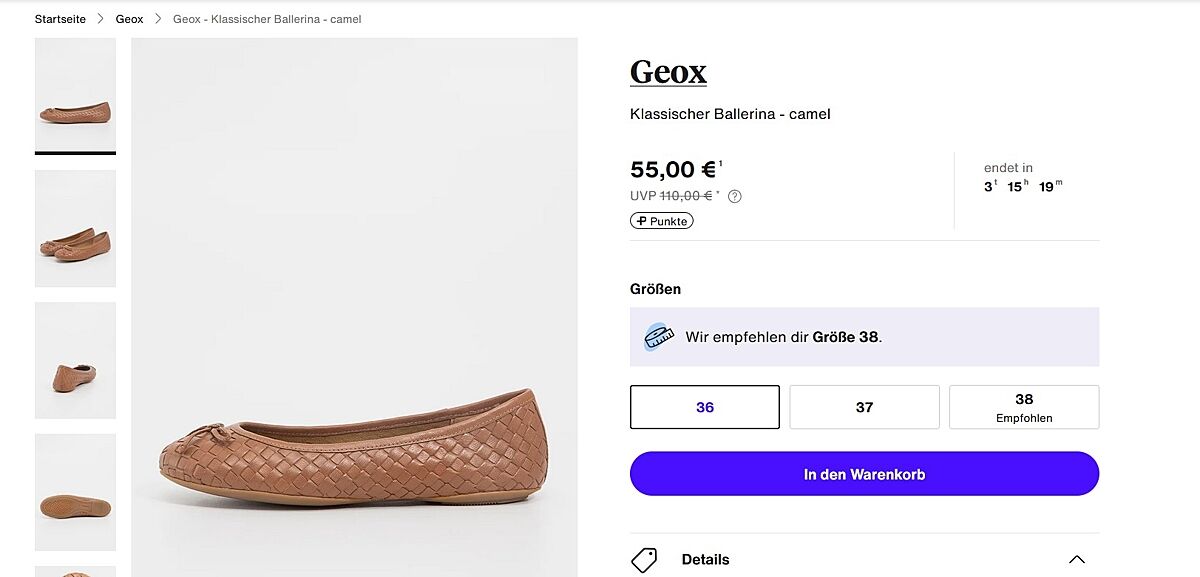The height and width of the screenshot is (577, 1200).
Task: Click the size recommendation banner Größe 38
Action: click(x=846, y=337)
